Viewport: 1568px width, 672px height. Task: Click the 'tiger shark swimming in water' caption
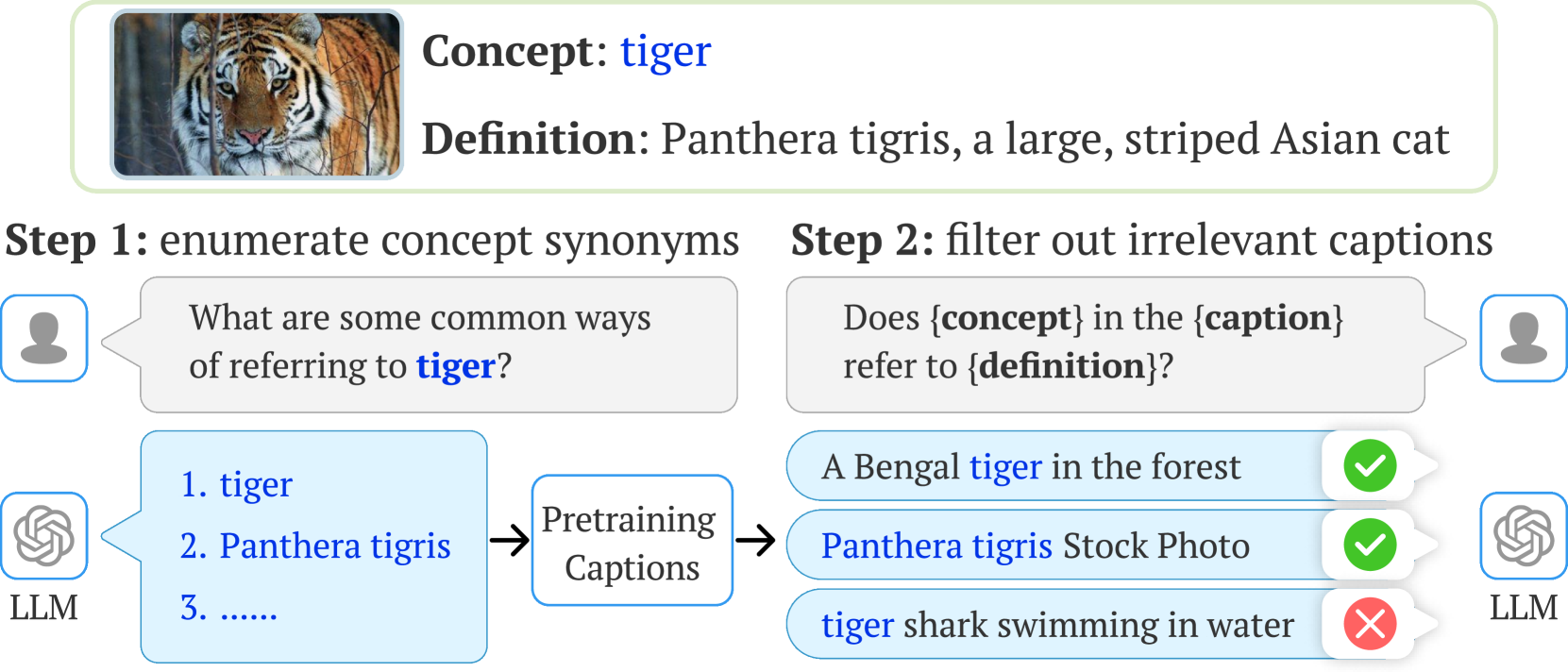point(1057,625)
